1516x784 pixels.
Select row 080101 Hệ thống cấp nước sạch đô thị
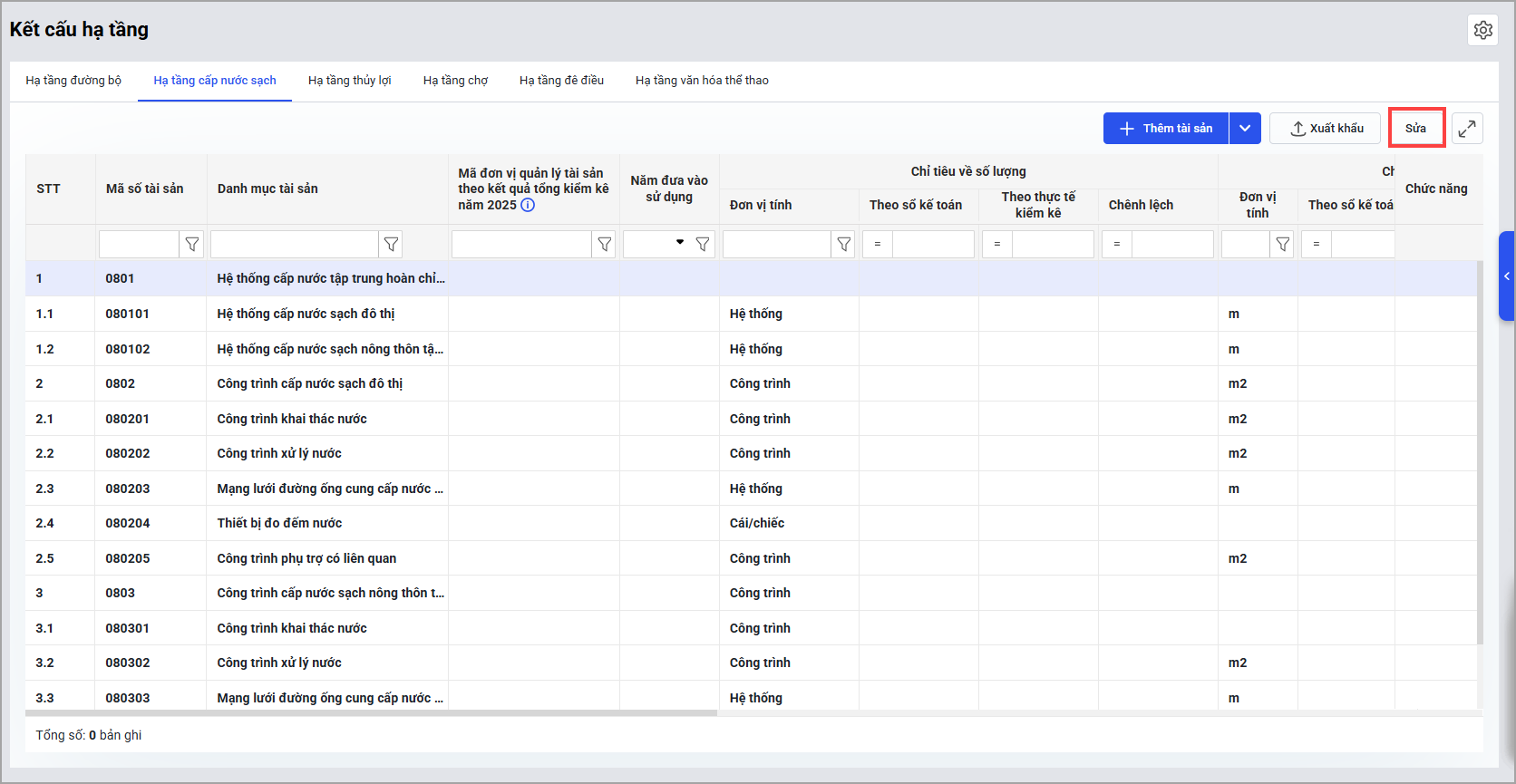click(x=306, y=314)
